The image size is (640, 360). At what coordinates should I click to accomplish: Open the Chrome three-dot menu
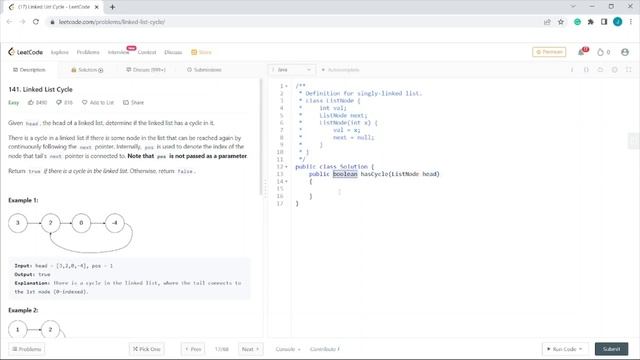631,22
